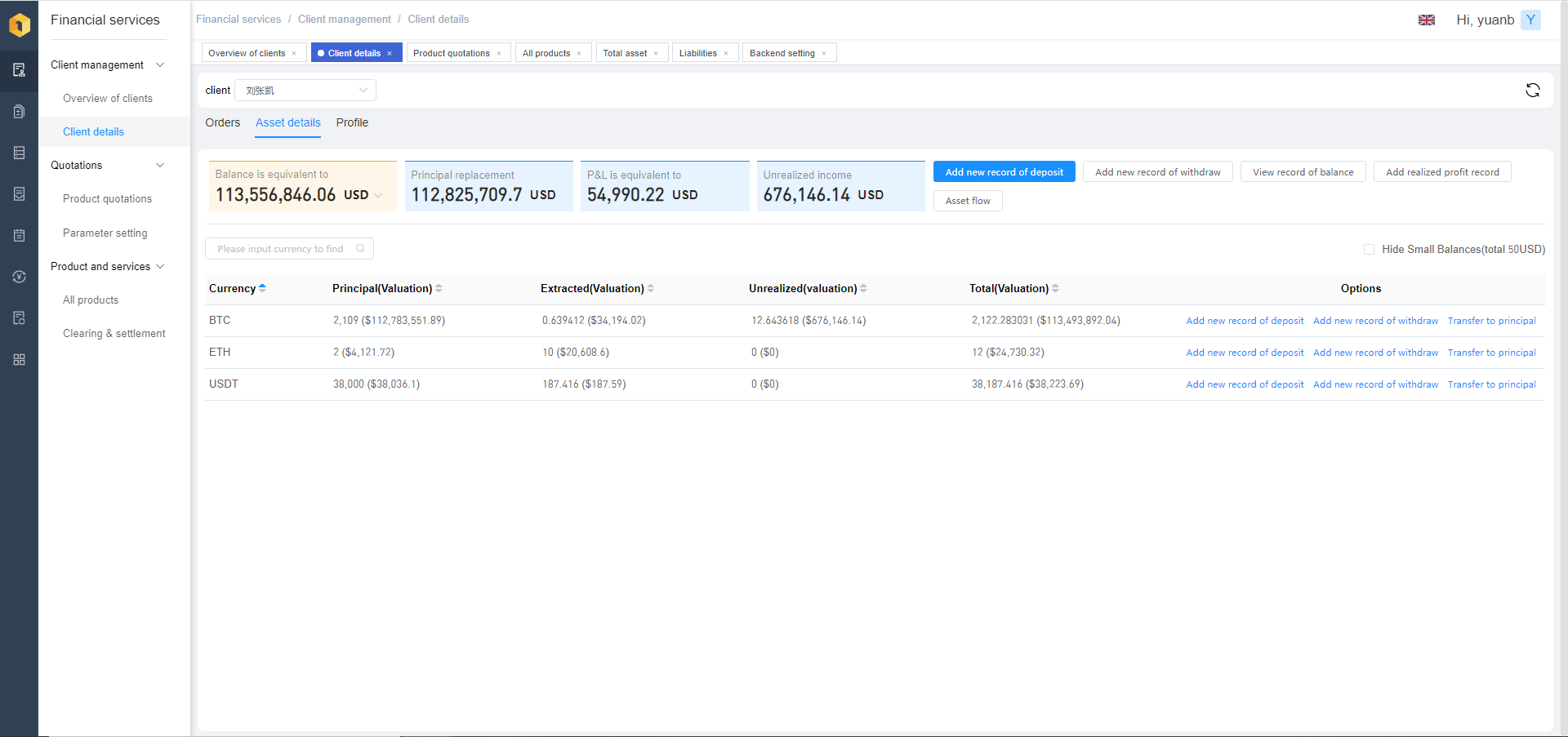Click the search icon in currency field

click(360, 249)
